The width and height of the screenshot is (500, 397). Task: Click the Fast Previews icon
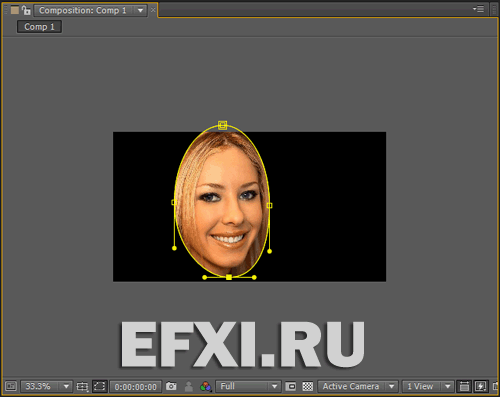point(480,386)
